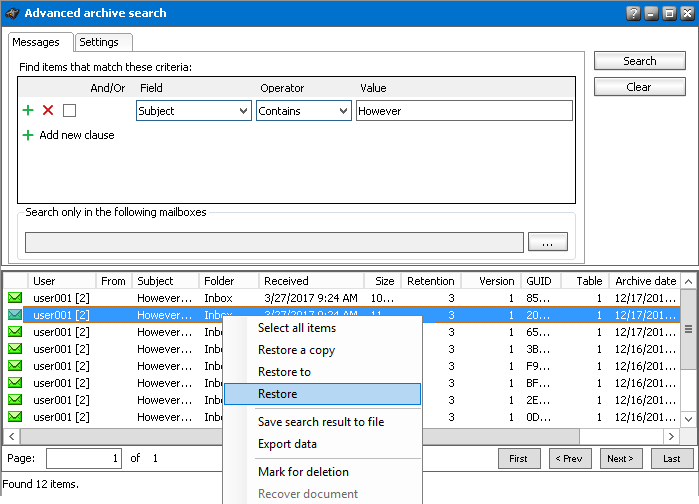Click the mailbox browse ellipsis button
The image size is (699, 504).
click(547, 242)
